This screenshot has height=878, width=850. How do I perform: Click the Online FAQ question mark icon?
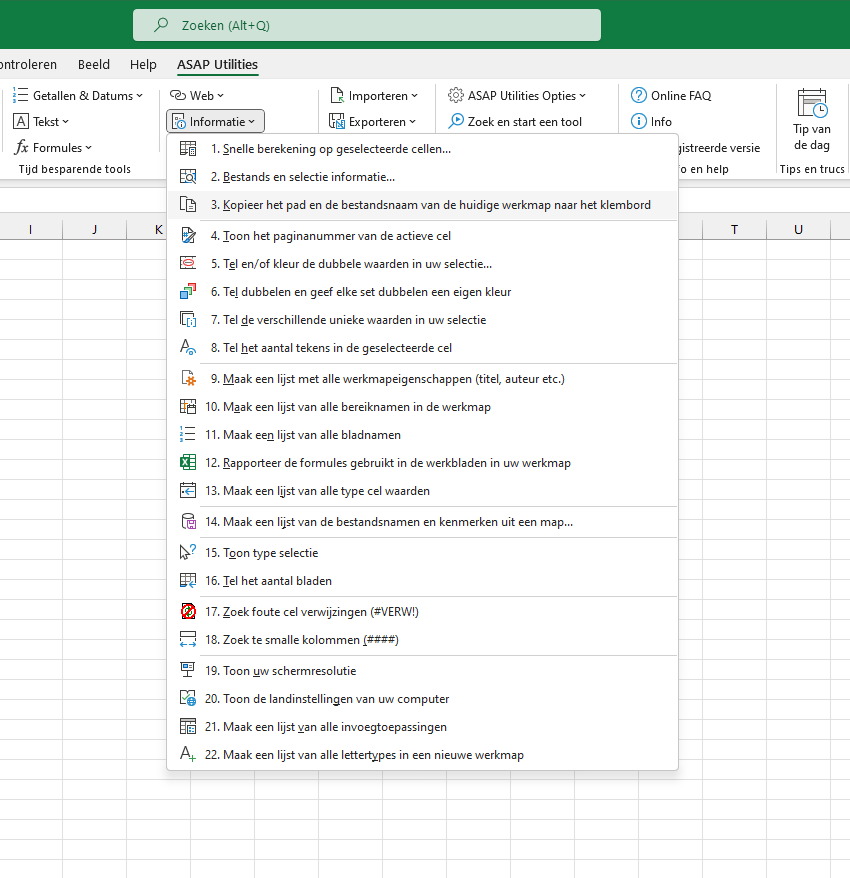pyautogui.click(x=638, y=96)
